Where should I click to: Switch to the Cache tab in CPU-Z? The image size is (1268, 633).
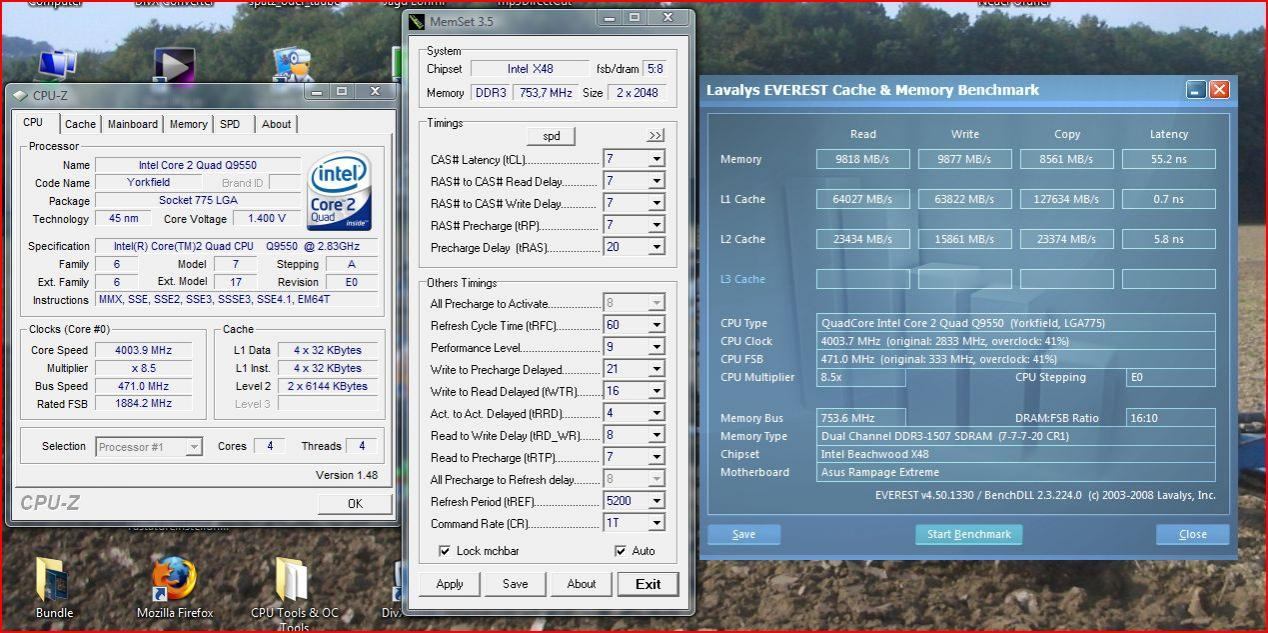click(80, 124)
